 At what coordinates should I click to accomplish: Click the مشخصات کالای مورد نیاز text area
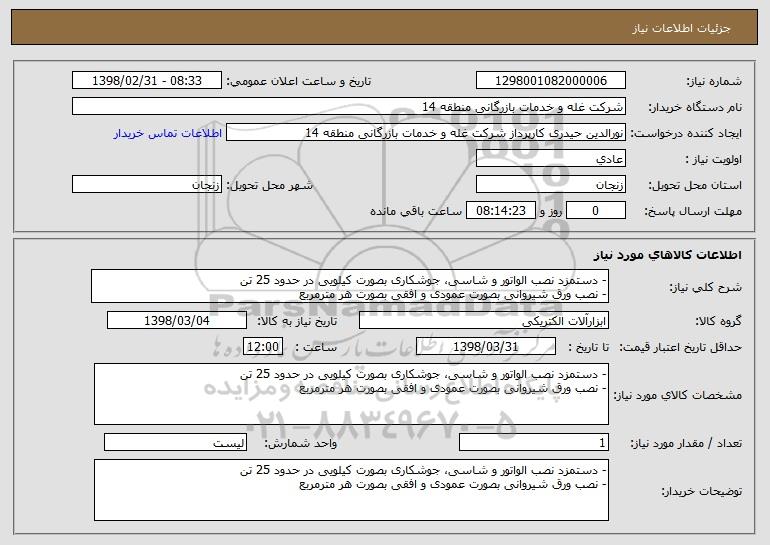(351, 394)
